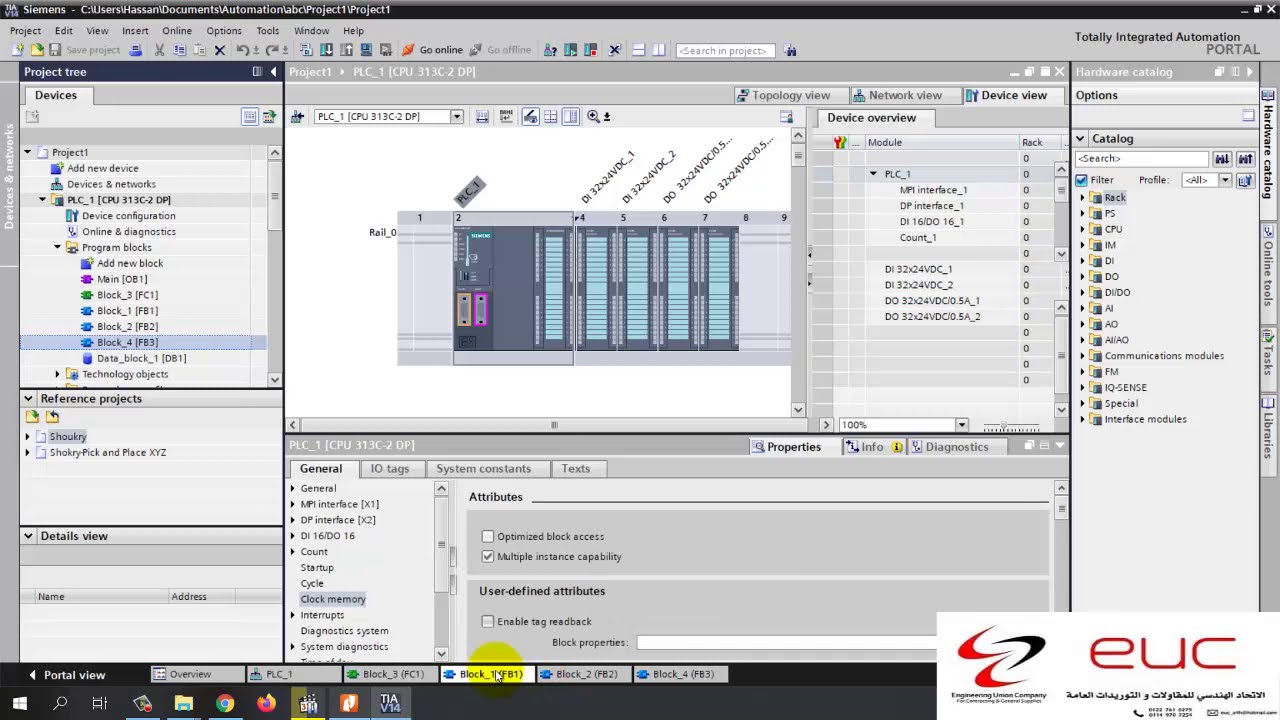Open the Insert menu
Image resolution: width=1280 pixels, height=720 pixels.
tap(135, 31)
